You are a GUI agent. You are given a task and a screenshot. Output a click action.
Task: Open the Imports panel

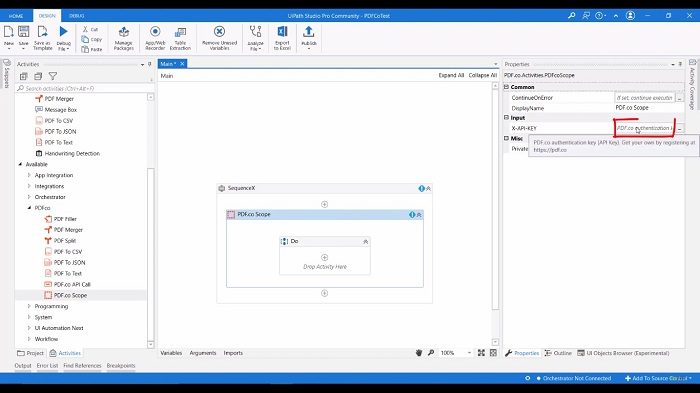[233, 353]
